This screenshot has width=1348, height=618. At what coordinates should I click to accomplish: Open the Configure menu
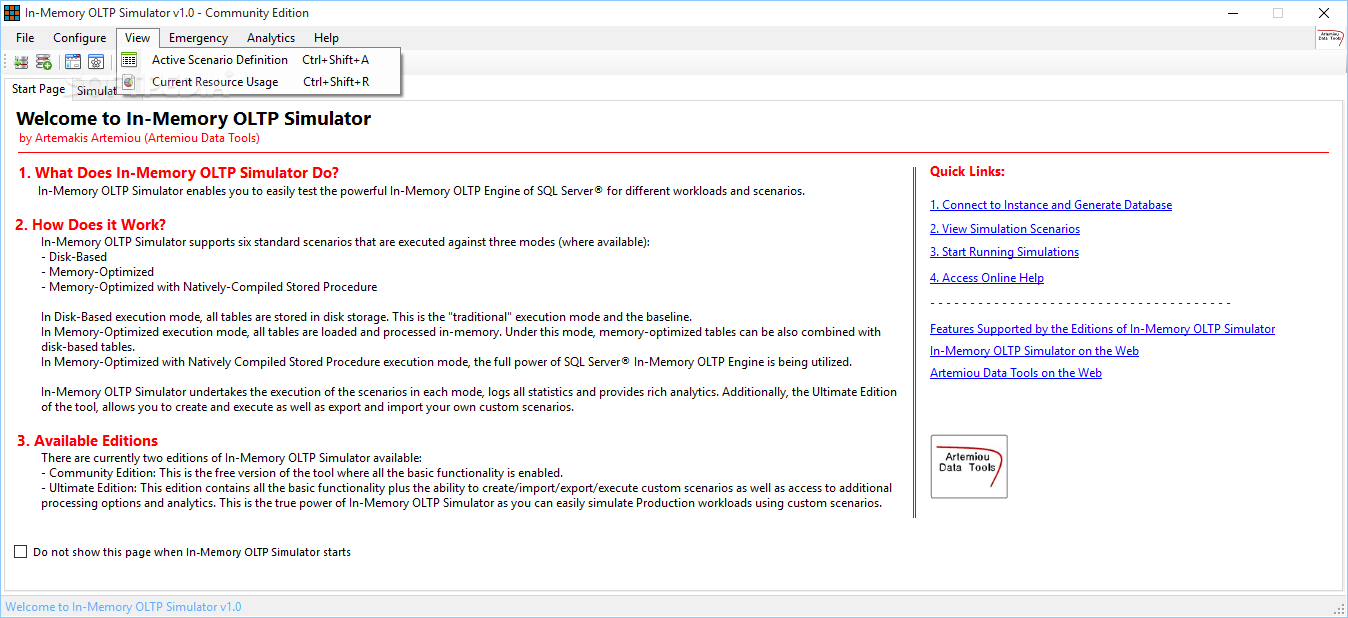coord(80,38)
